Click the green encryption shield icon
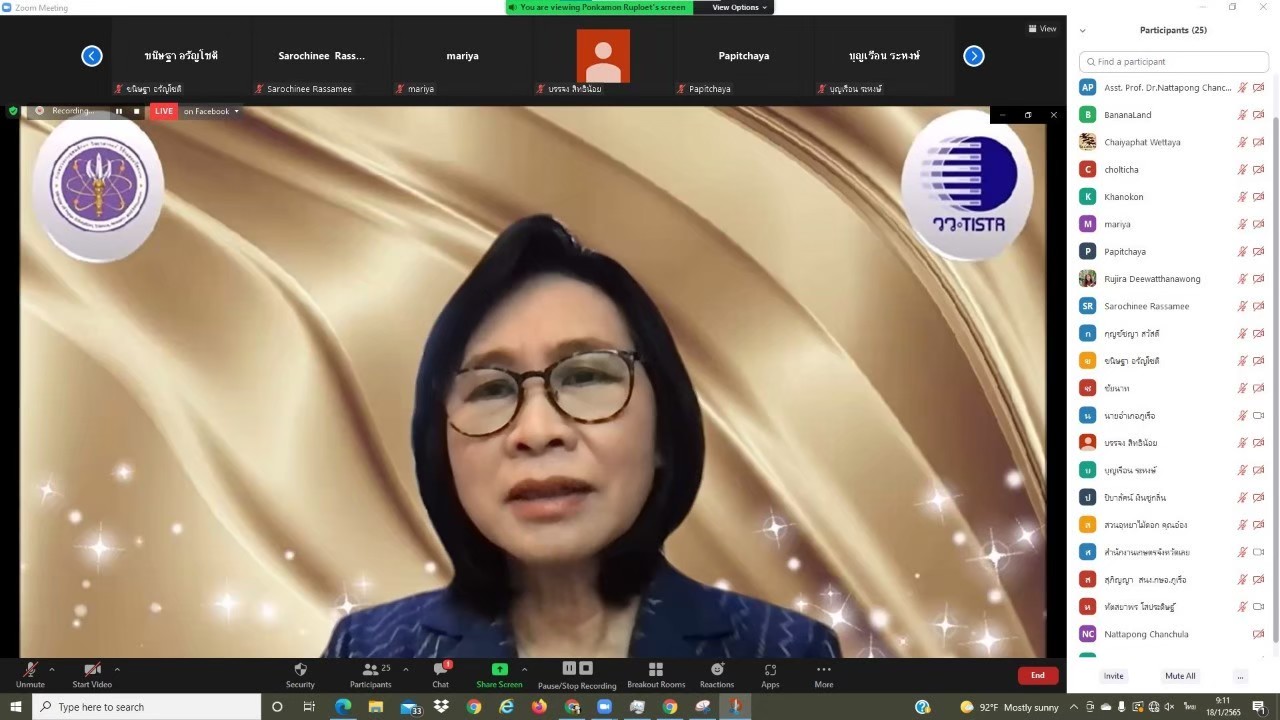This screenshot has height=720, width=1280. (13, 111)
